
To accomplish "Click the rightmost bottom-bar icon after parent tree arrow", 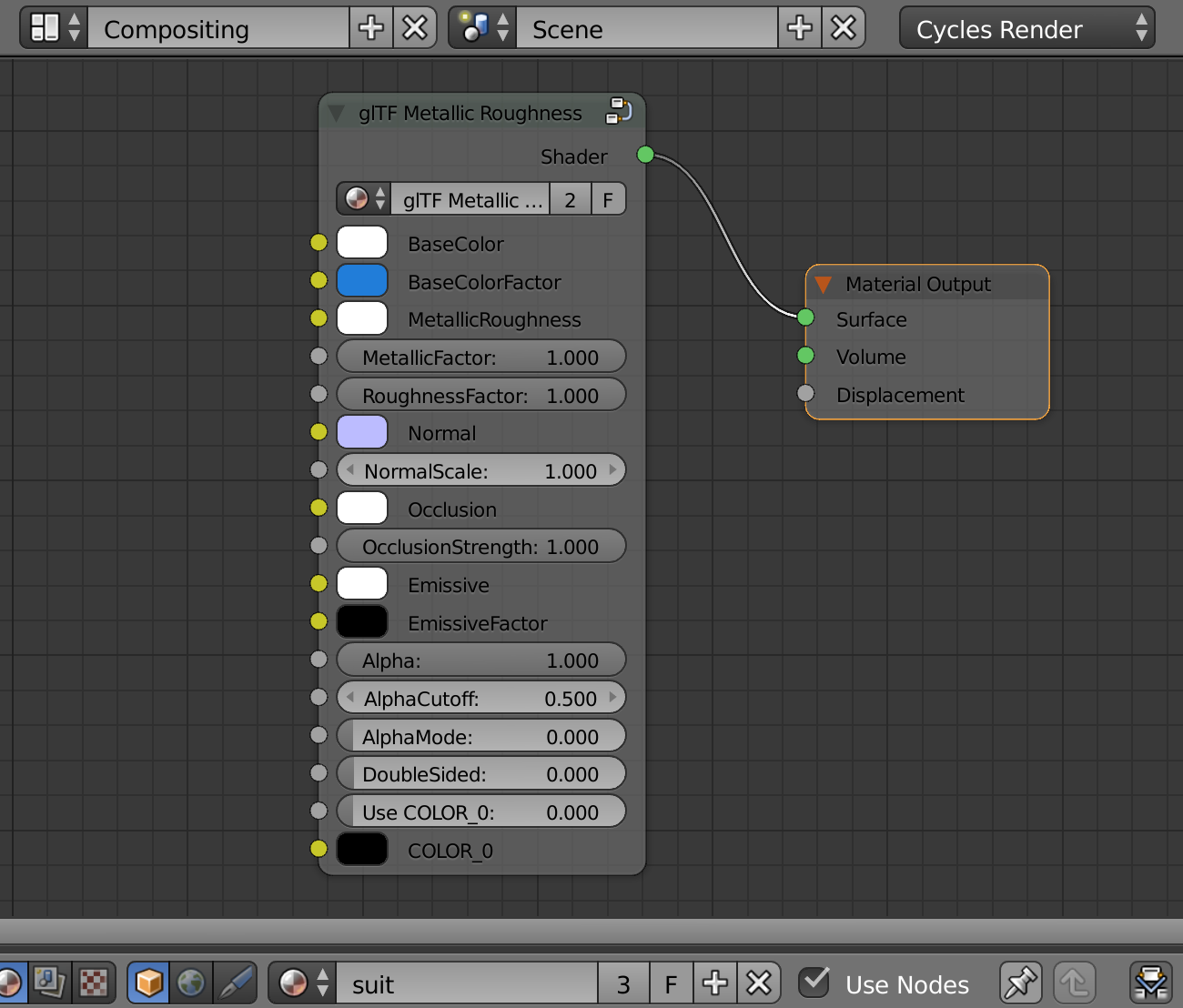I will tap(1151, 983).
